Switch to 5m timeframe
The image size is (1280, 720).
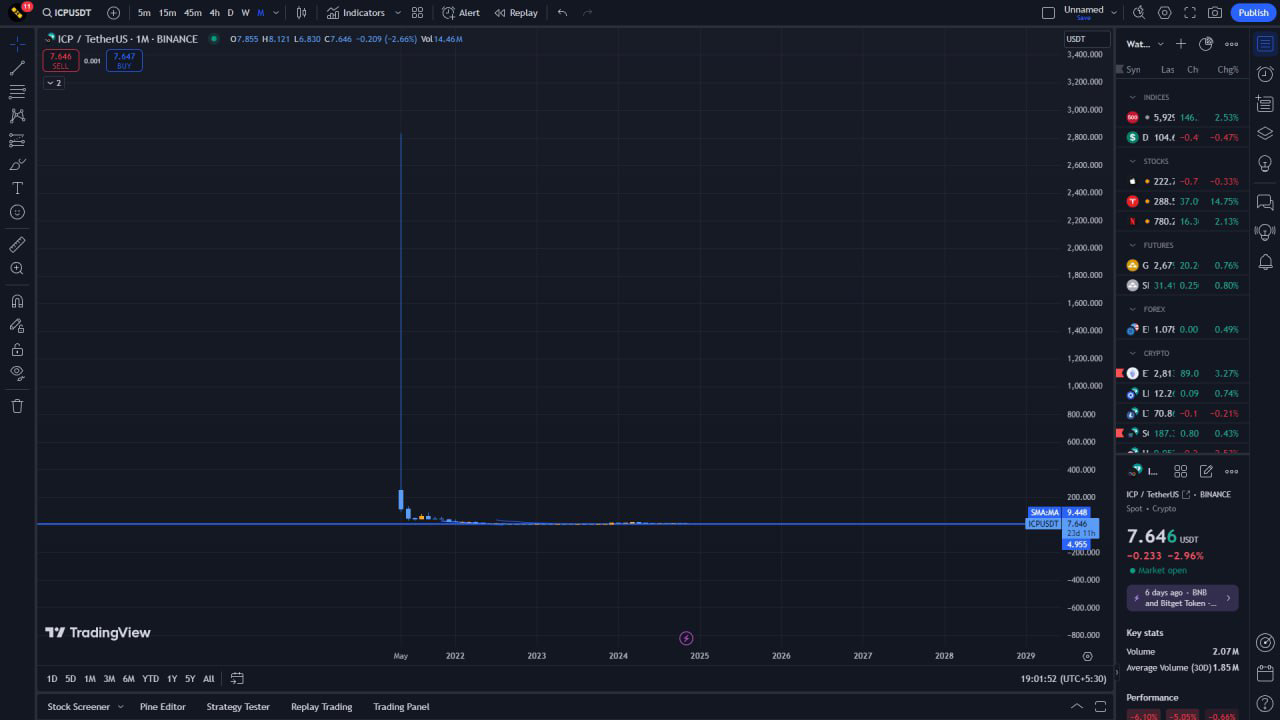tap(144, 13)
